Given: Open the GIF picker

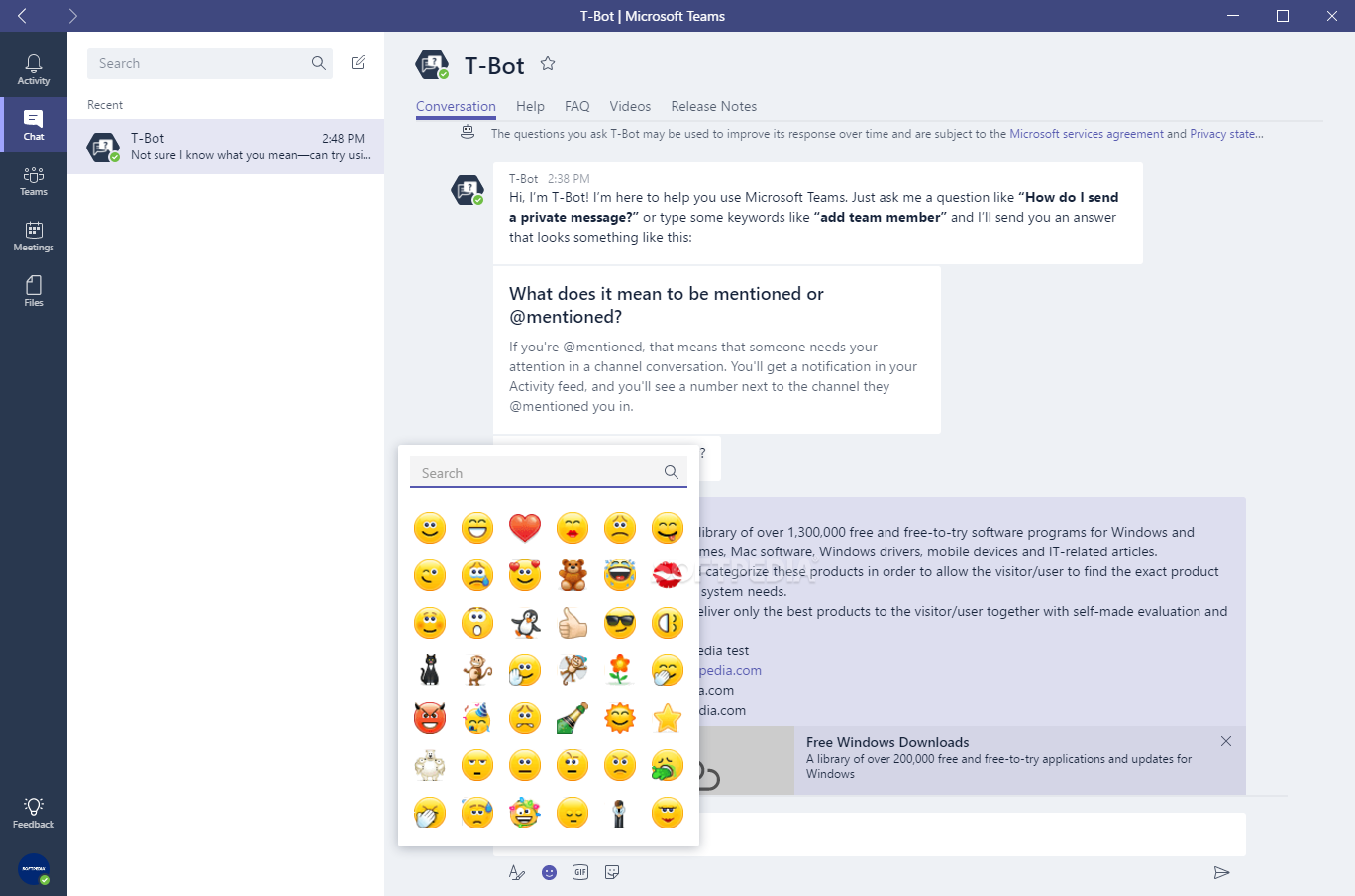Looking at the screenshot, I should 580,872.
